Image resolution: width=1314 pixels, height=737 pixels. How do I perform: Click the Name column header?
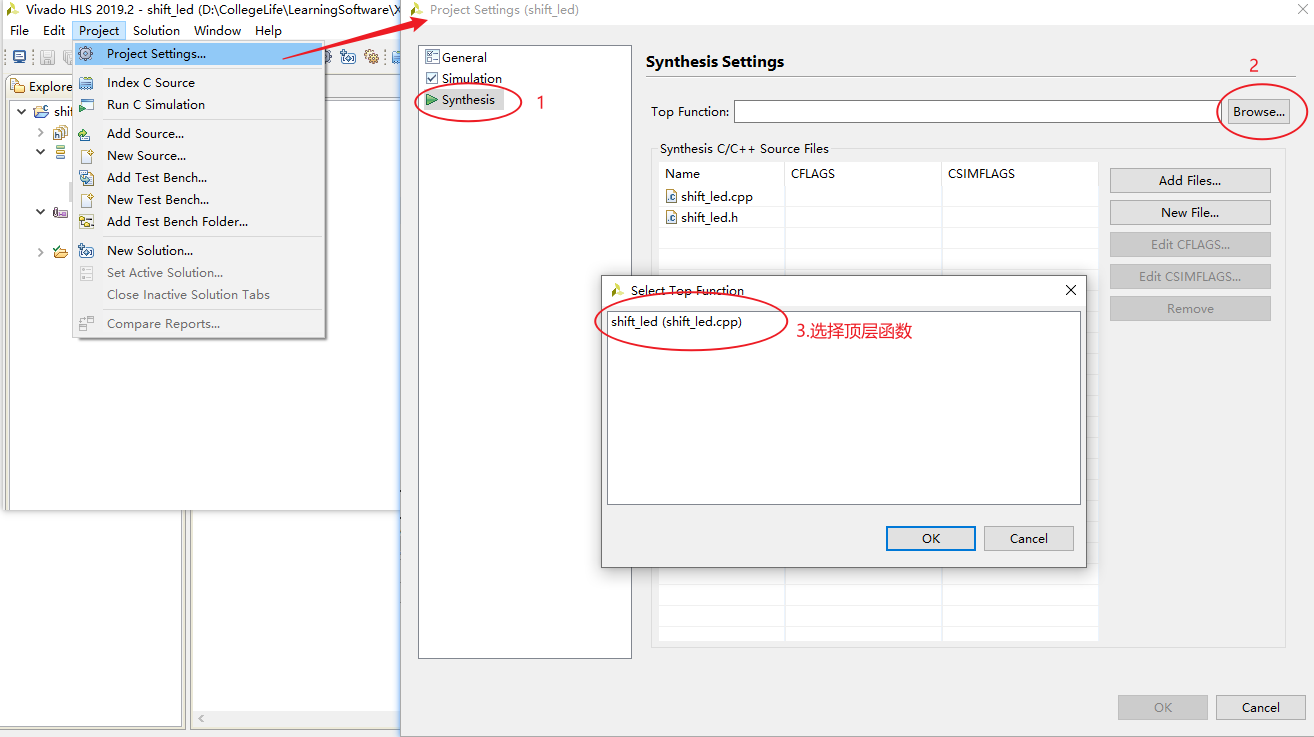coord(722,174)
